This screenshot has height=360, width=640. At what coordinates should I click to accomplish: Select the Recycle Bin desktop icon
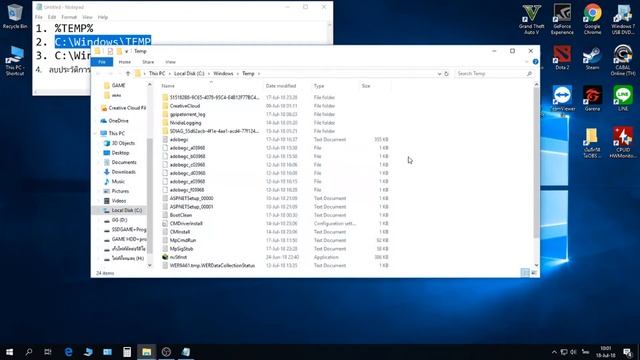[x=15, y=17]
